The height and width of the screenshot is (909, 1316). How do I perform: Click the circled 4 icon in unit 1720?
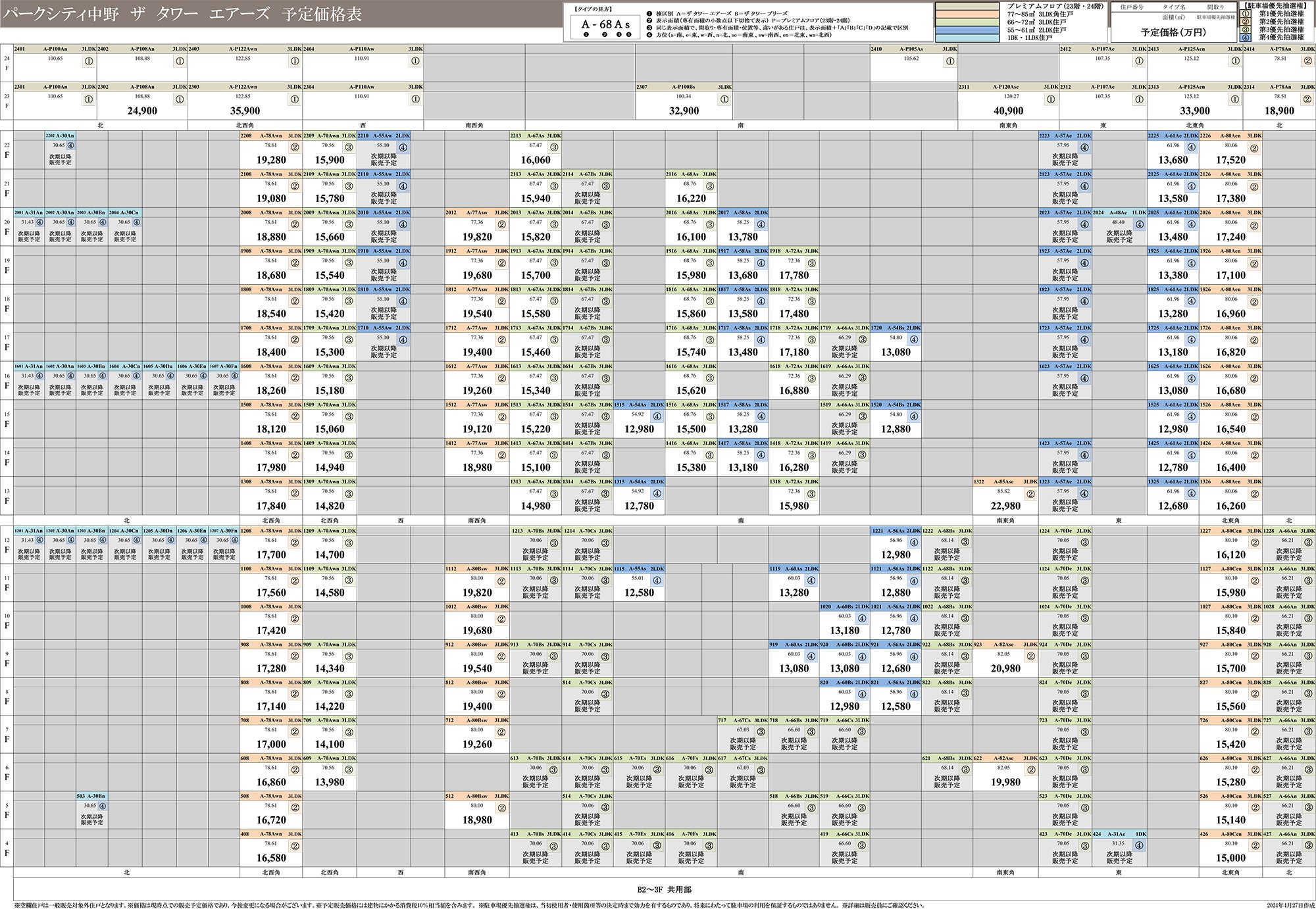(913, 340)
